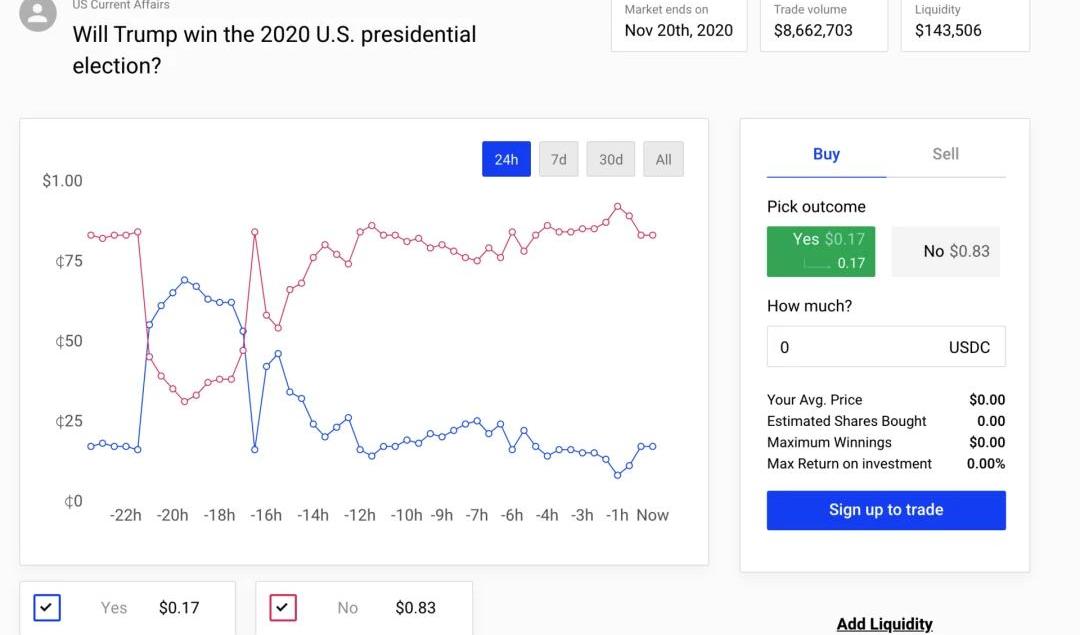This screenshot has height=635, width=1080.
Task: Click the mini sparkline icon in Yes button
Action: (818, 263)
